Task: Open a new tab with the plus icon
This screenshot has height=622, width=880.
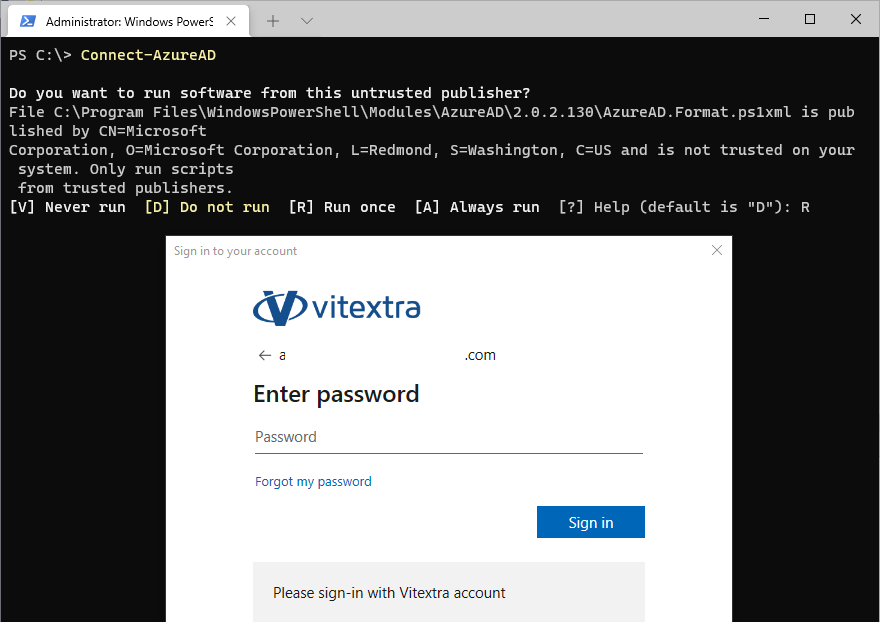Action: tap(272, 20)
